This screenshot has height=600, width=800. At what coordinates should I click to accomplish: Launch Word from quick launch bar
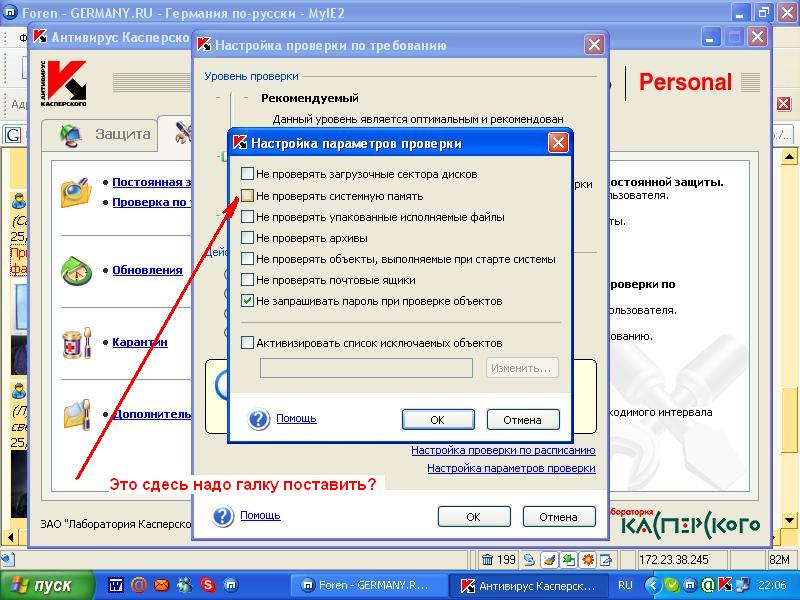[x=116, y=585]
